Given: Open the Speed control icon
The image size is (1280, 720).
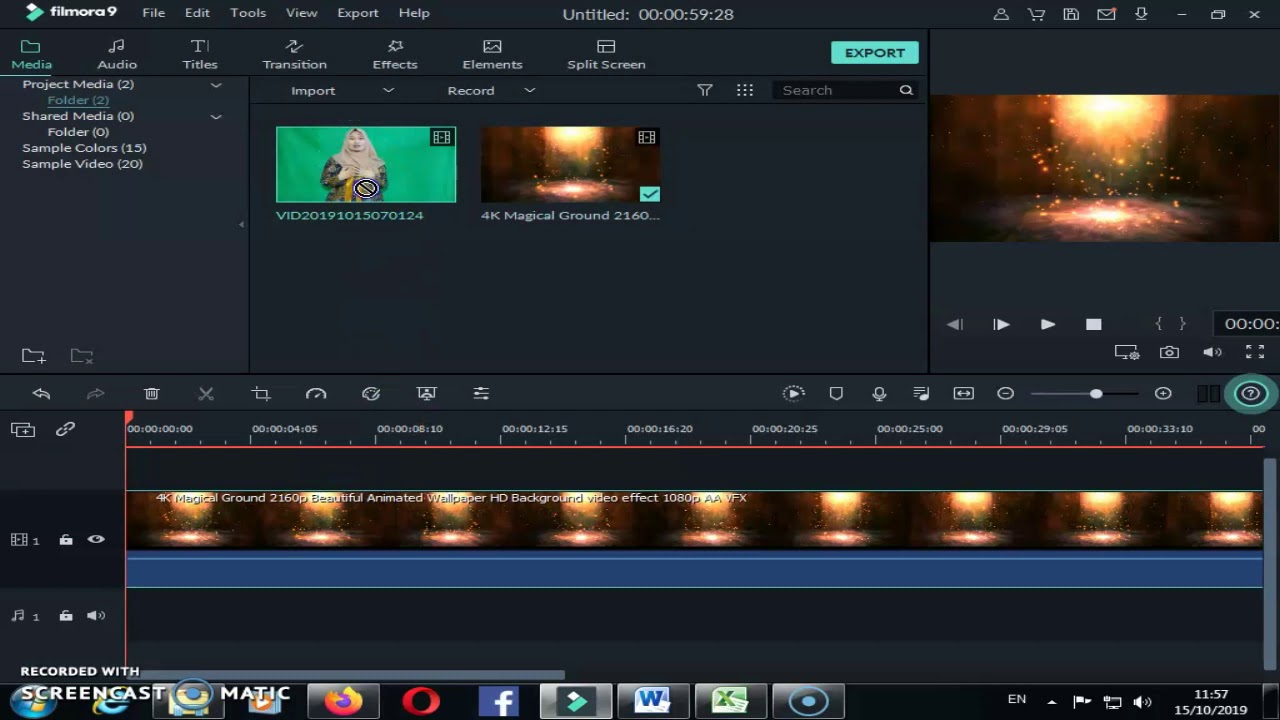Looking at the screenshot, I should (x=316, y=394).
